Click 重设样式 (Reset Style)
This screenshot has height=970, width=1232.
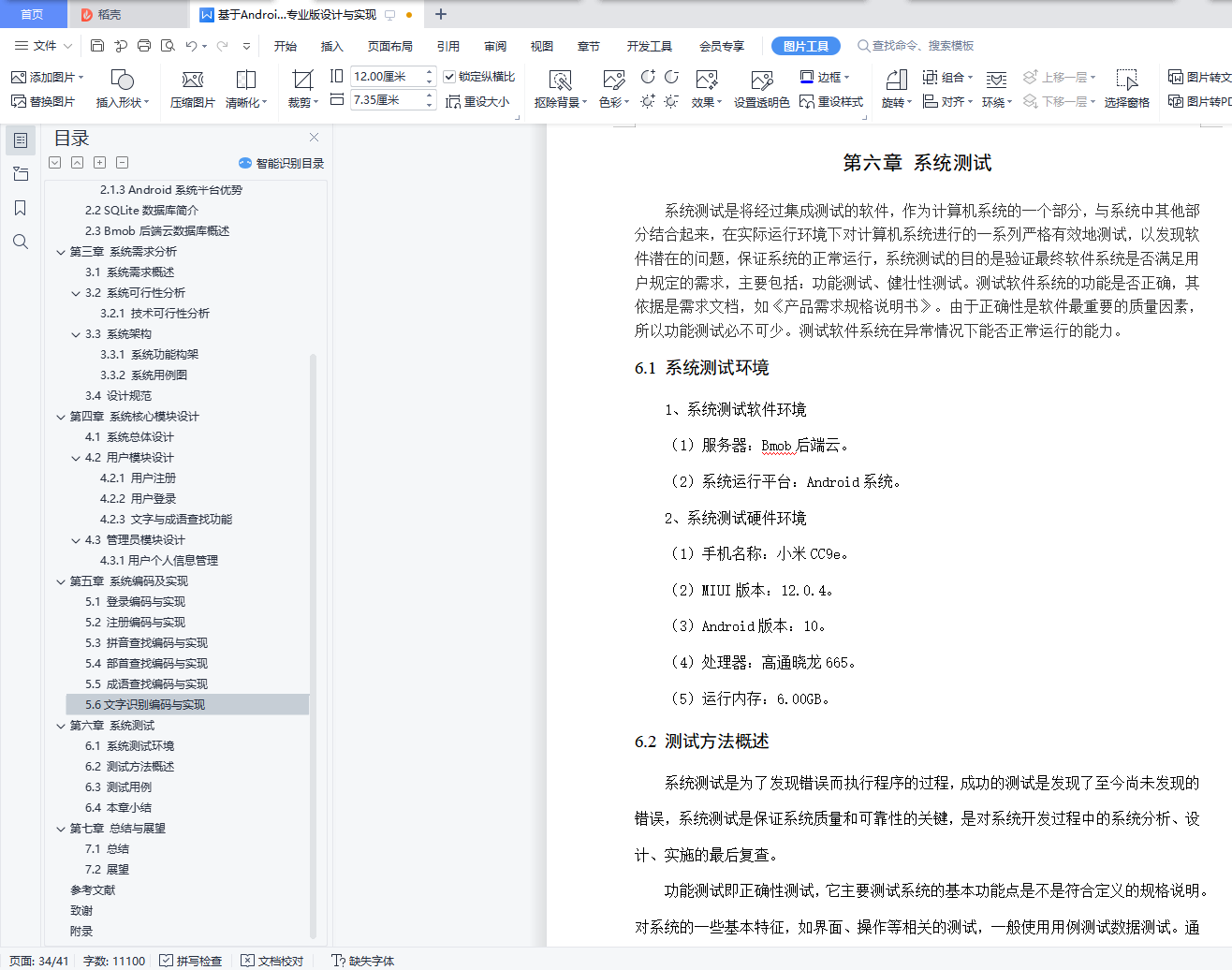click(831, 101)
